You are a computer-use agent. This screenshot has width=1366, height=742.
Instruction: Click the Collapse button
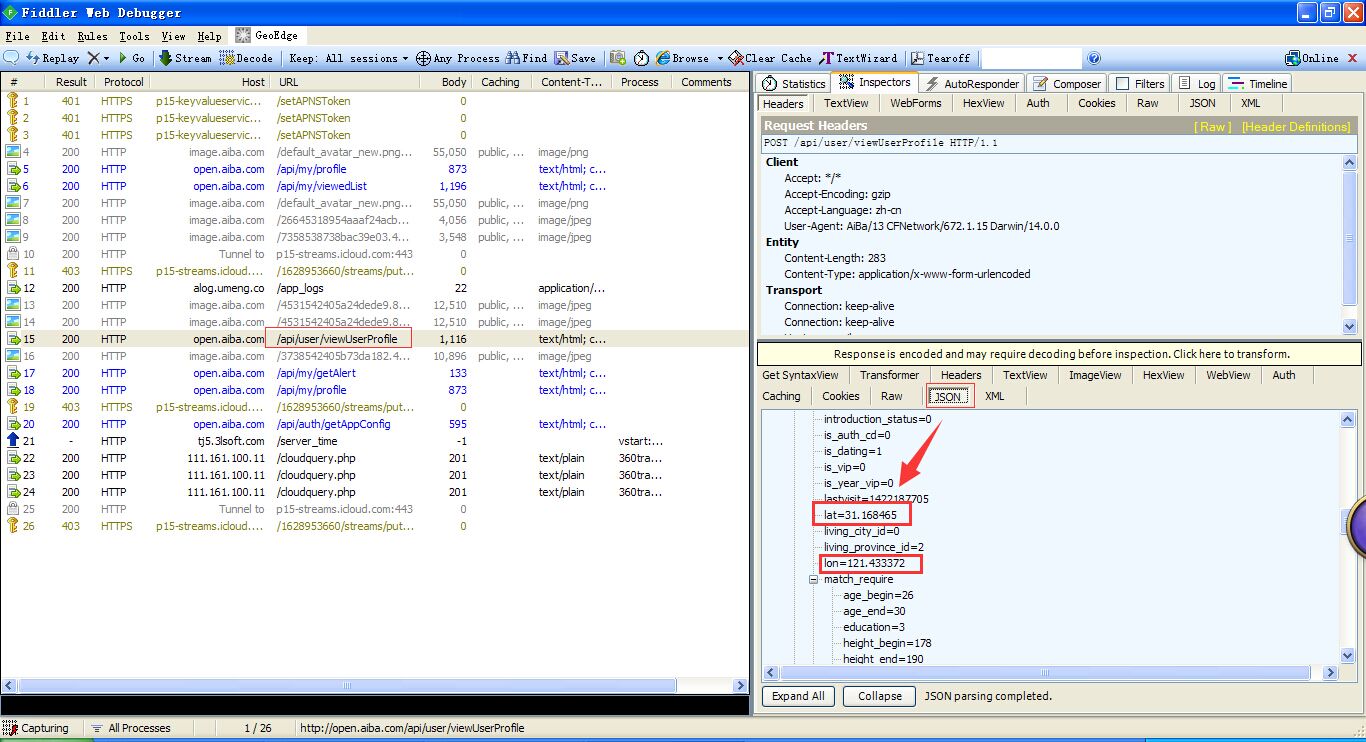[x=880, y=696]
